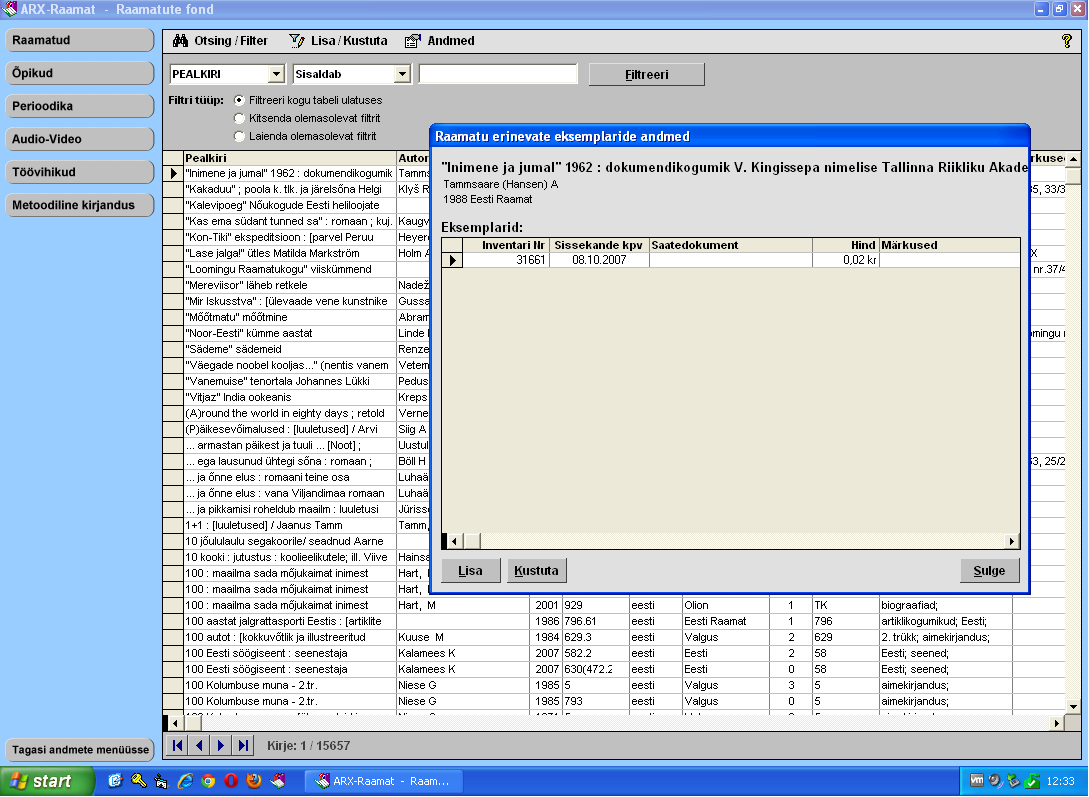Go to the previous record arrow
Image resolution: width=1089 pixels, height=797 pixels.
click(199, 745)
